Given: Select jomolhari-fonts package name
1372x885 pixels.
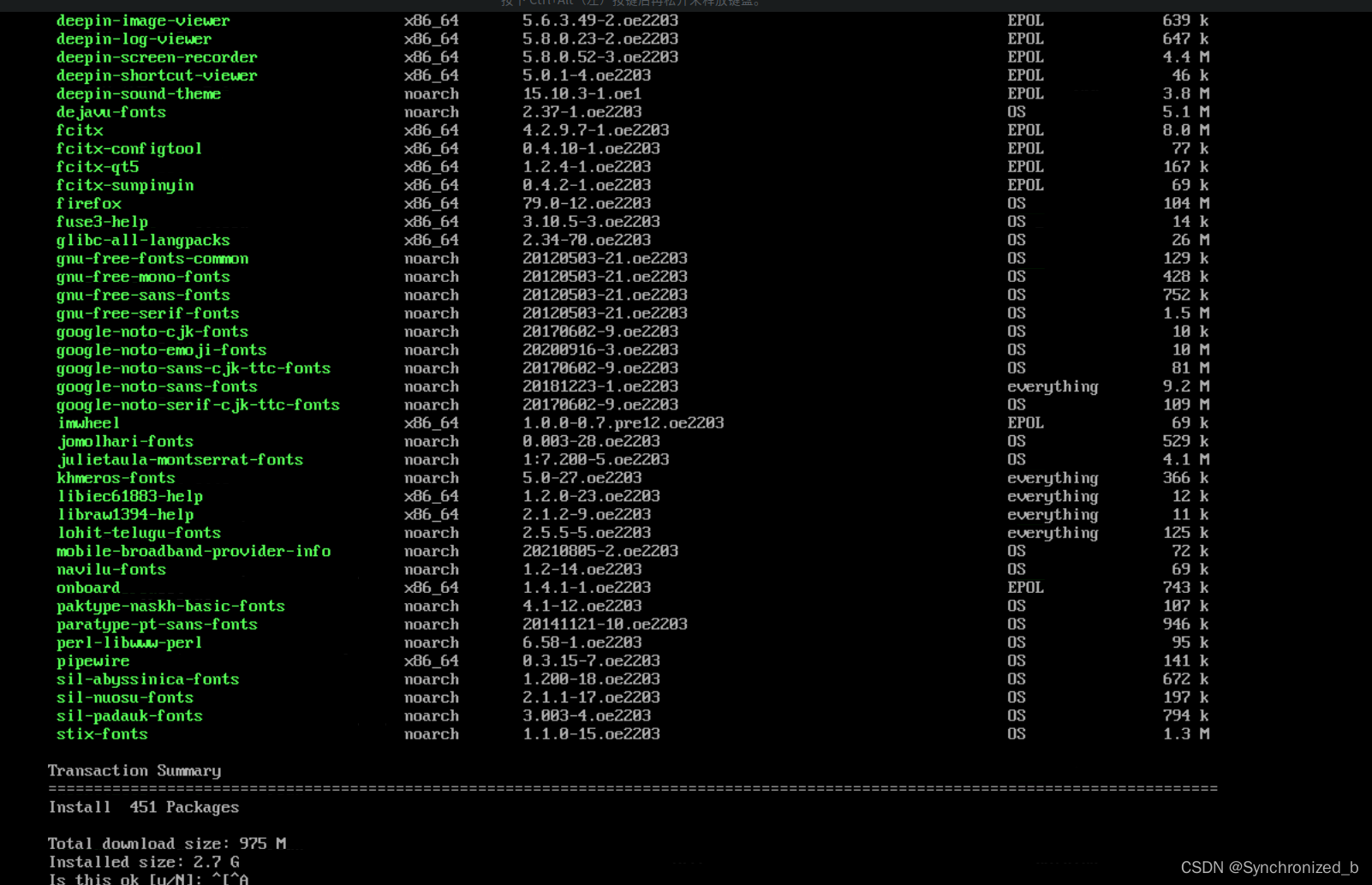Looking at the screenshot, I should (126, 441).
